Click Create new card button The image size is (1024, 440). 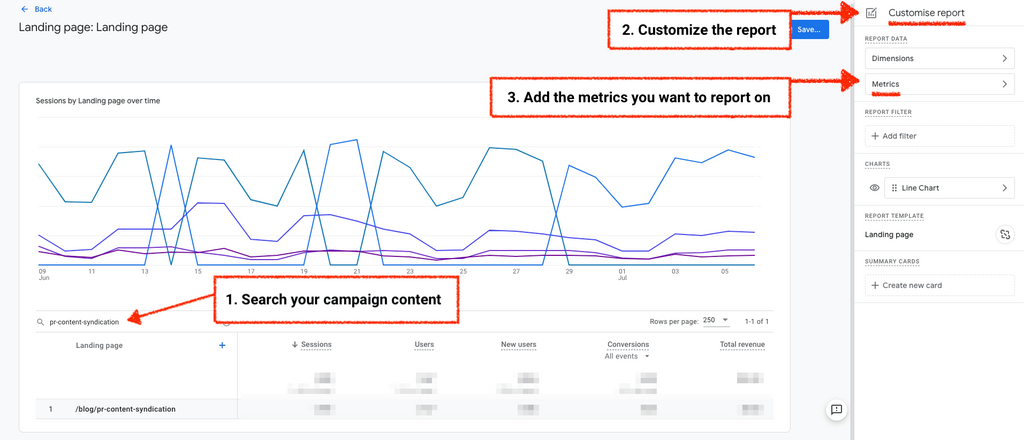pos(939,285)
